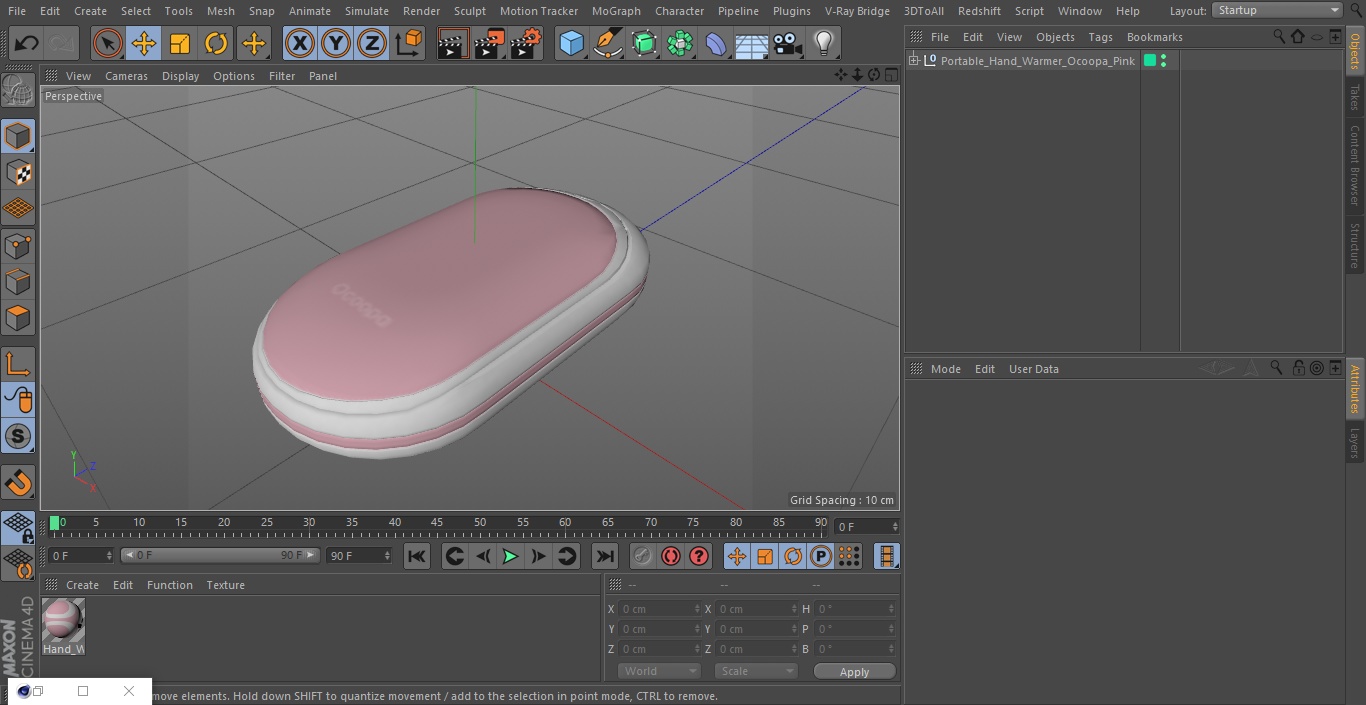Toggle Parameter keyframe recording P

[821, 556]
